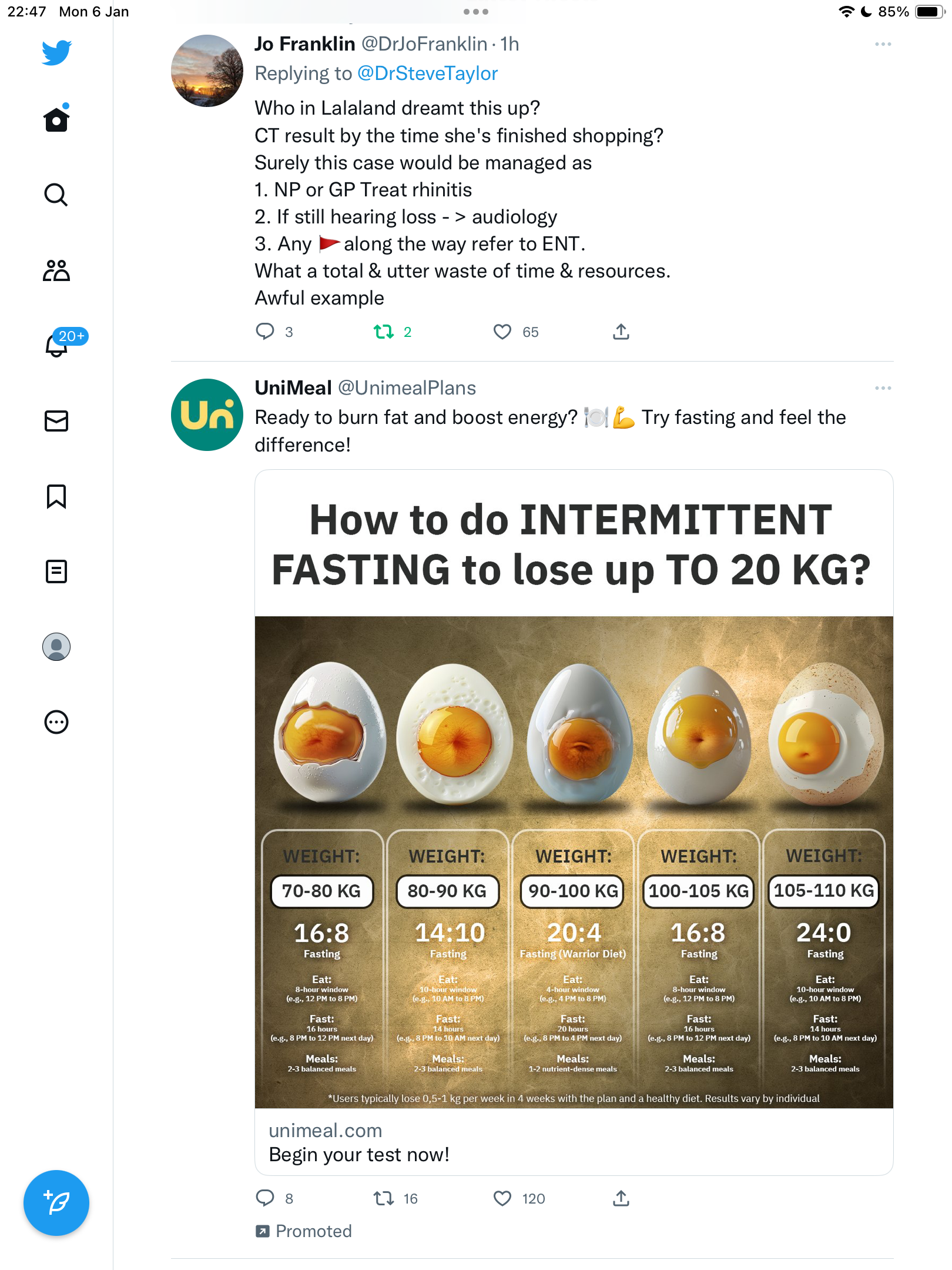Open Profile avatar icon in sidebar
Image resolution: width=952 pixels, height=1270 pixels.
tap(56, 647)
